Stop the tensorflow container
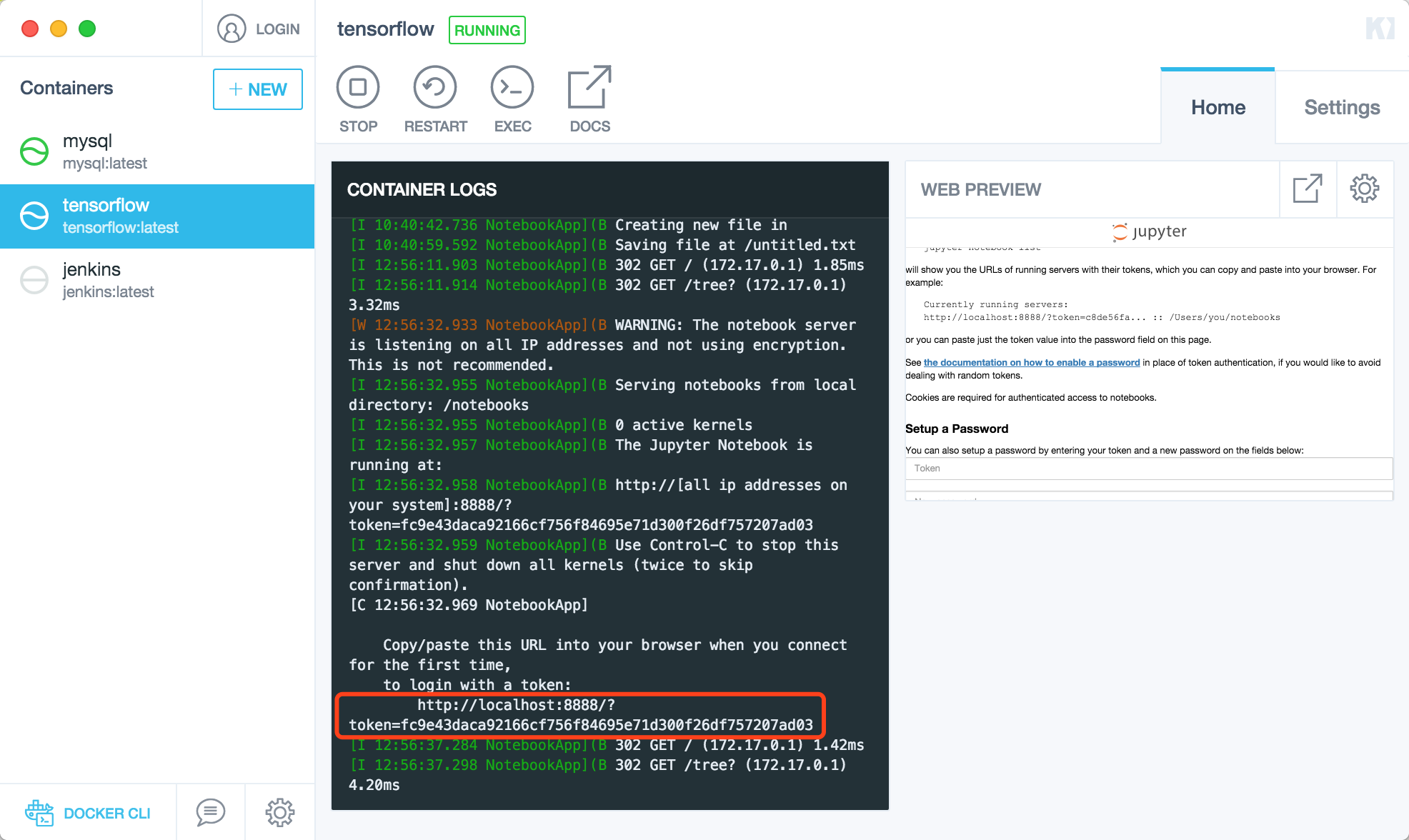The height and width of the screenshot is (840, 1409). pos(358,99)
